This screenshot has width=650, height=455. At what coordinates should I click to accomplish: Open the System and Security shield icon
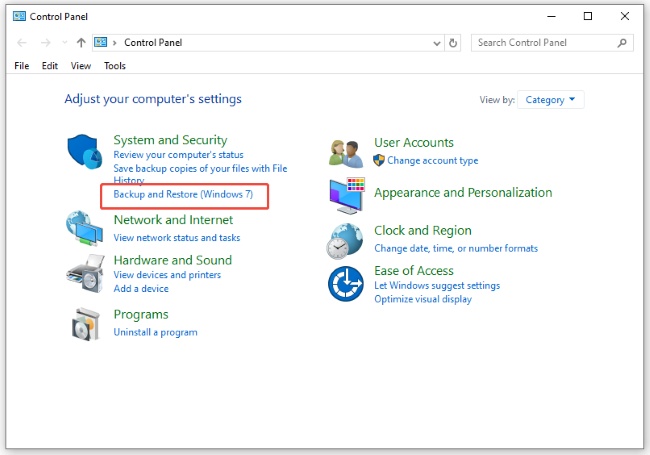[x=85, y=151]
